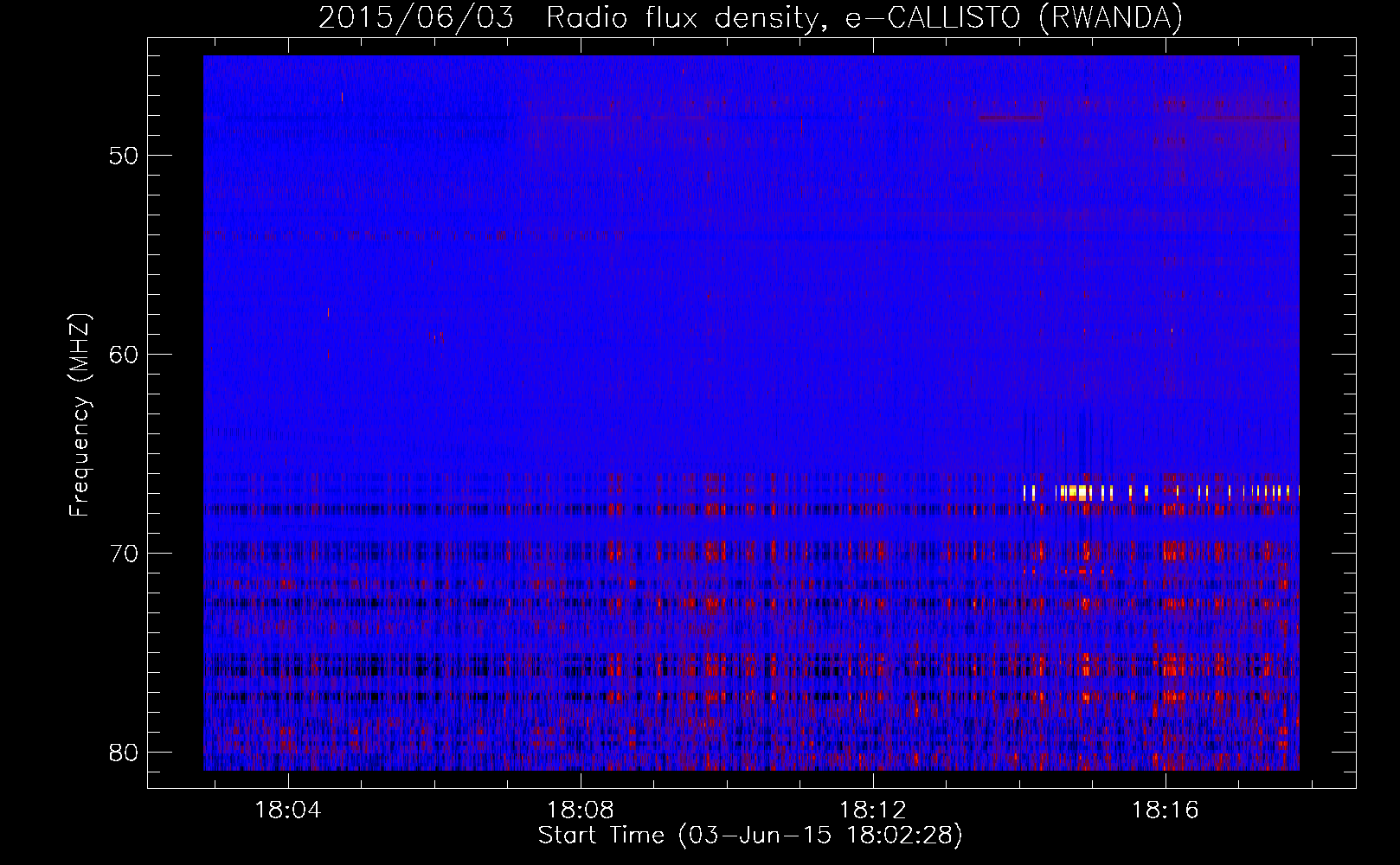Click the '50' frequency tick label
The height and width of the screenshot is (865, 1400).
coord(124,156)
